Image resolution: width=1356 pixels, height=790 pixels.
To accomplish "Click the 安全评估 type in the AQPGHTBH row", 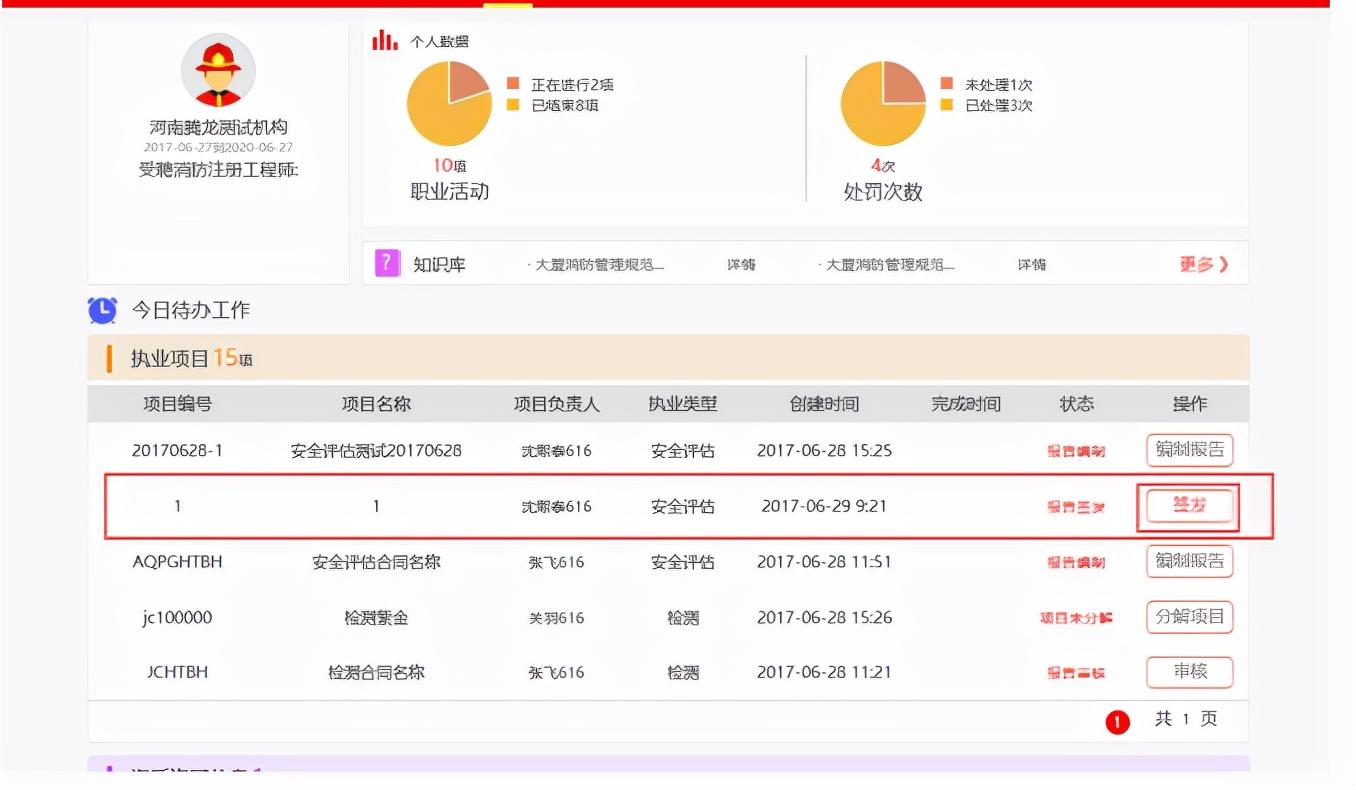I will [683, 562].
